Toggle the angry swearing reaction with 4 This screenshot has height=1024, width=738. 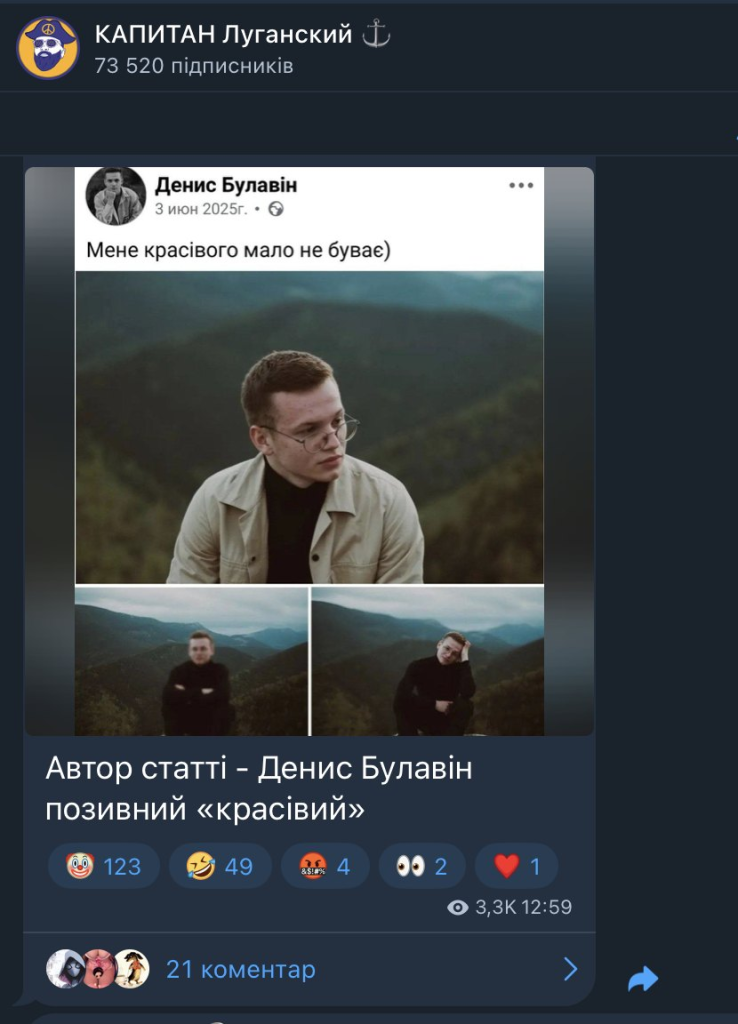point(325,866)
